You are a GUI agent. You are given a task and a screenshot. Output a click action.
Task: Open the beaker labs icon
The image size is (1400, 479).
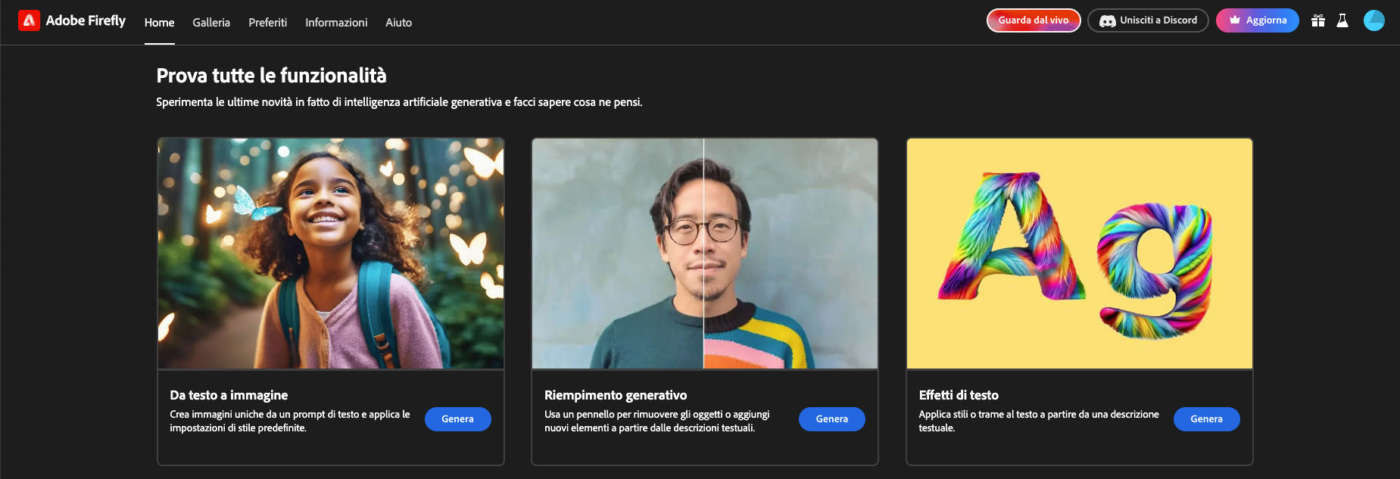click(x=1343, y=20)
